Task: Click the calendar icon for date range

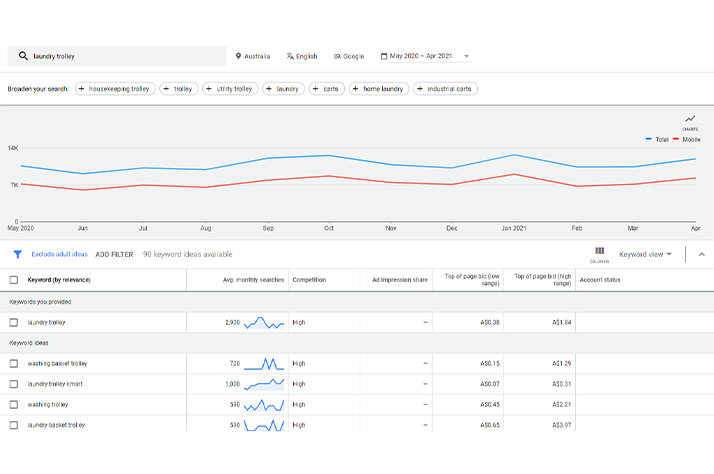Action: tap(384, 56)
